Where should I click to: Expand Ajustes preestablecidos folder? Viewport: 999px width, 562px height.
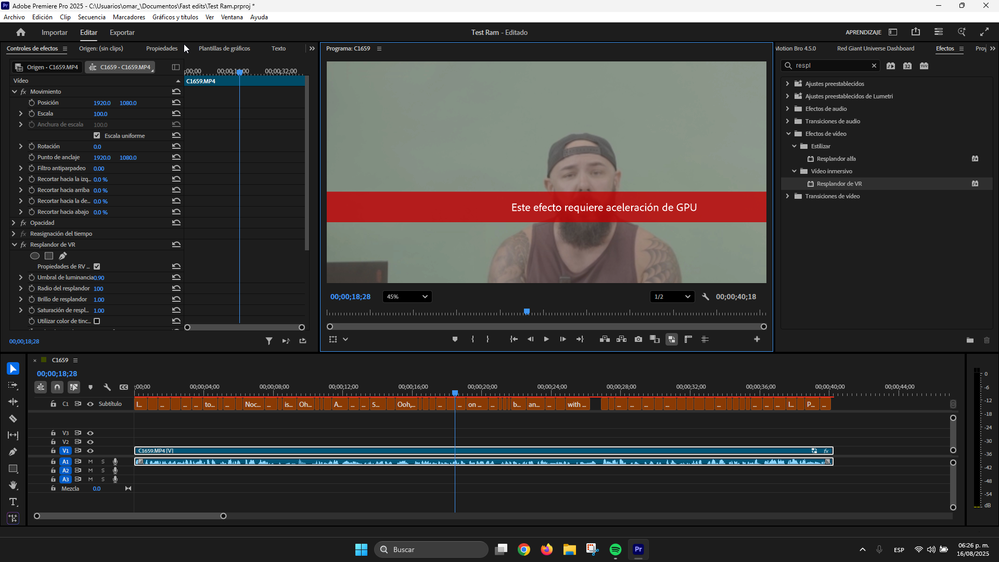[x=787, y=83]
